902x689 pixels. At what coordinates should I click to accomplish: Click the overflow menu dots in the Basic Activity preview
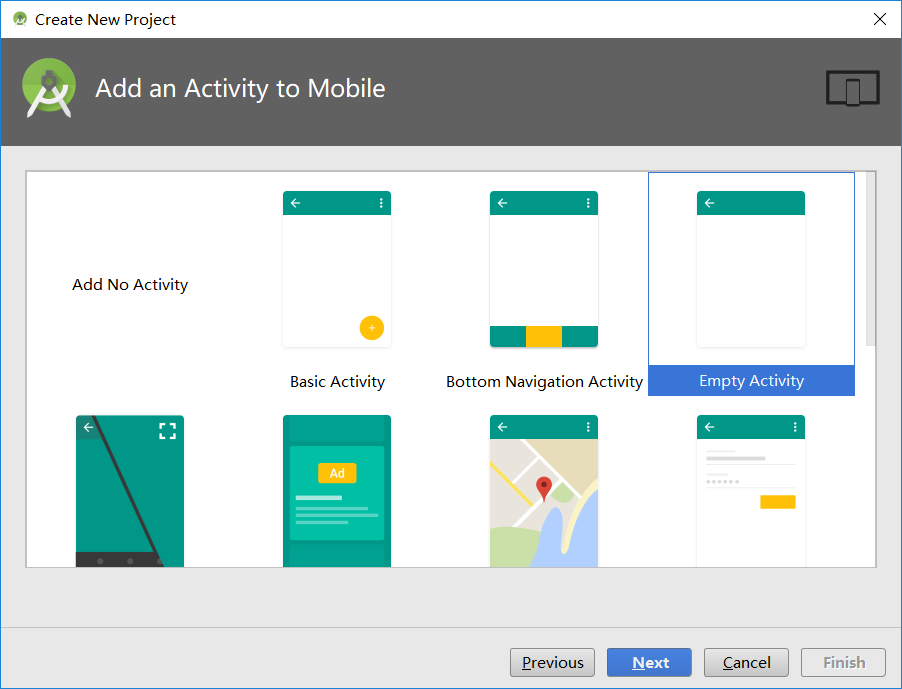380,202
